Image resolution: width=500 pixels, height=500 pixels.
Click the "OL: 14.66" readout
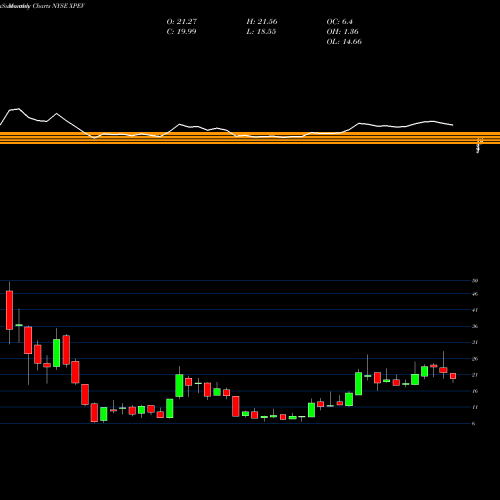(x=344, y=42)
